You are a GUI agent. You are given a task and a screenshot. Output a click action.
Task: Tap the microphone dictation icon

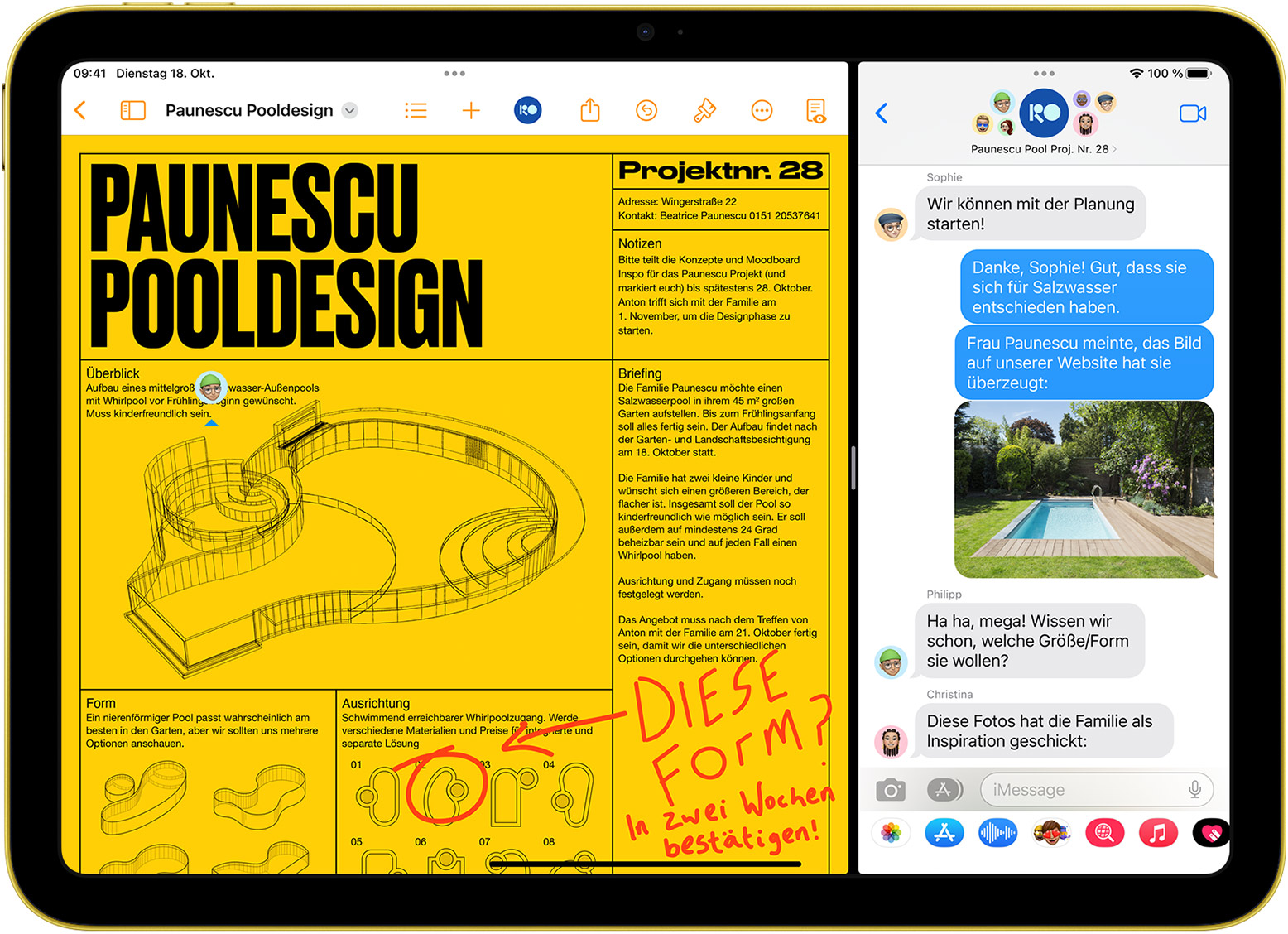(1194, 790)
